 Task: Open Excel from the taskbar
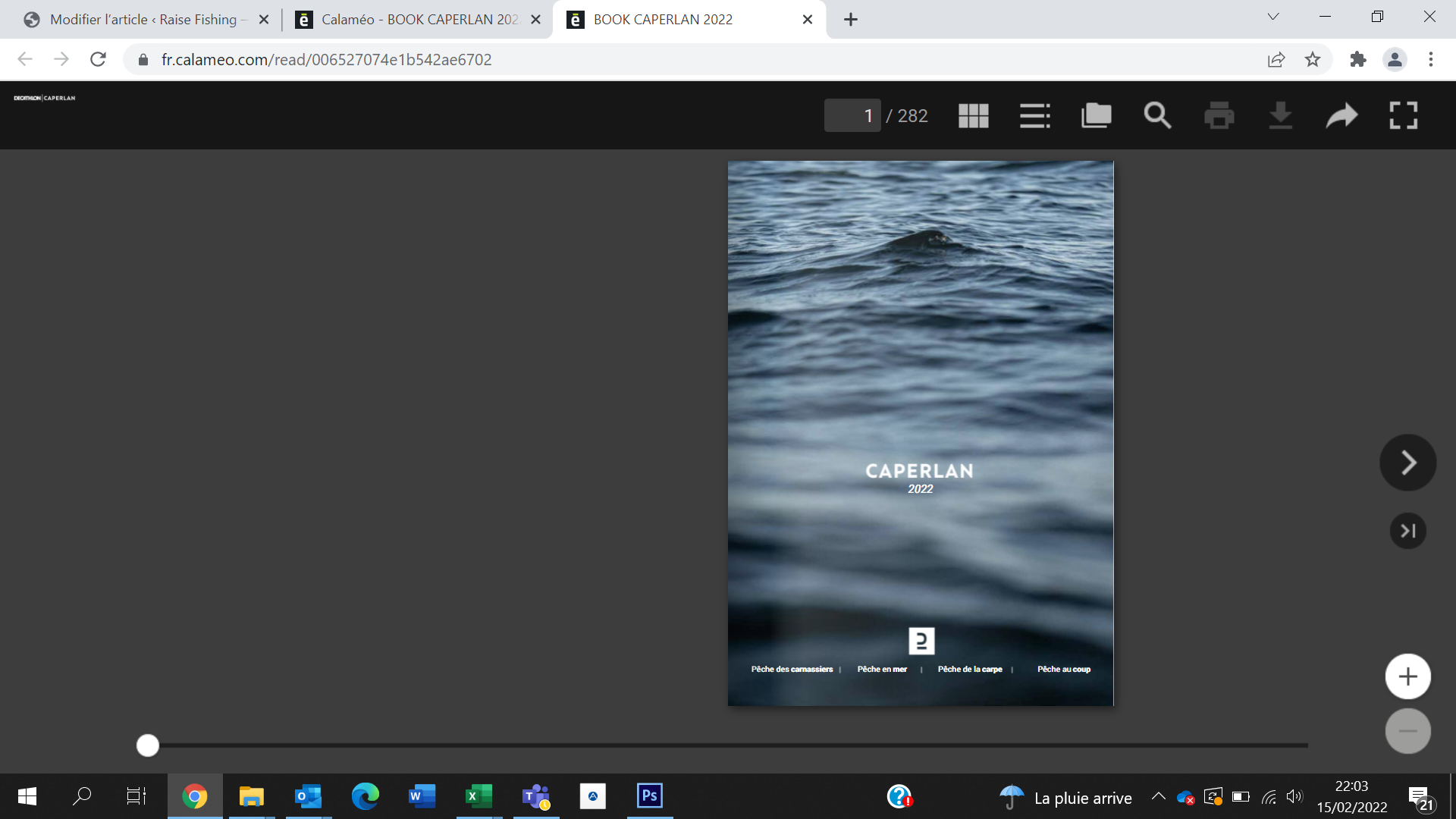[479, 796]
